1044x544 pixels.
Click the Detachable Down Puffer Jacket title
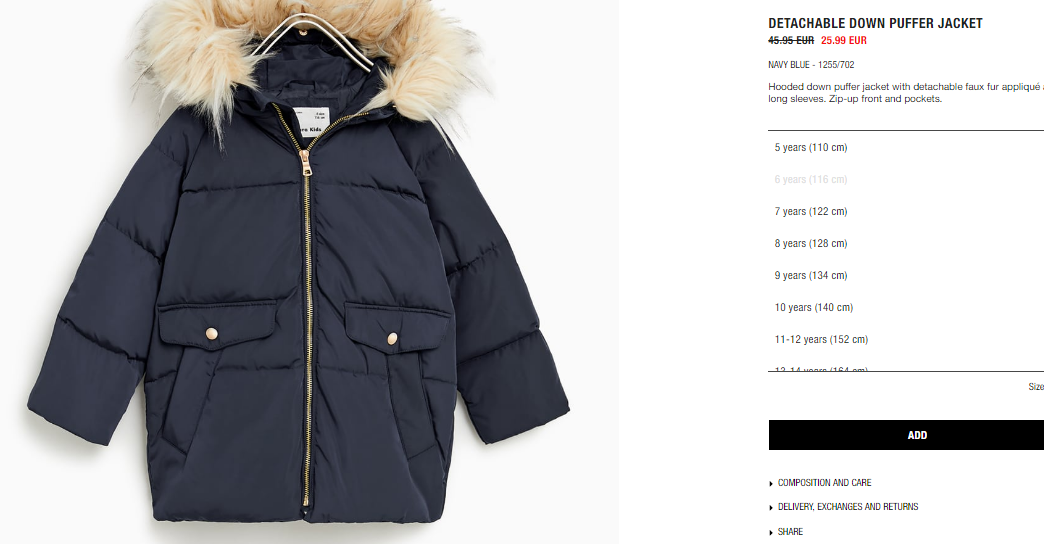[x=875, y=23]
